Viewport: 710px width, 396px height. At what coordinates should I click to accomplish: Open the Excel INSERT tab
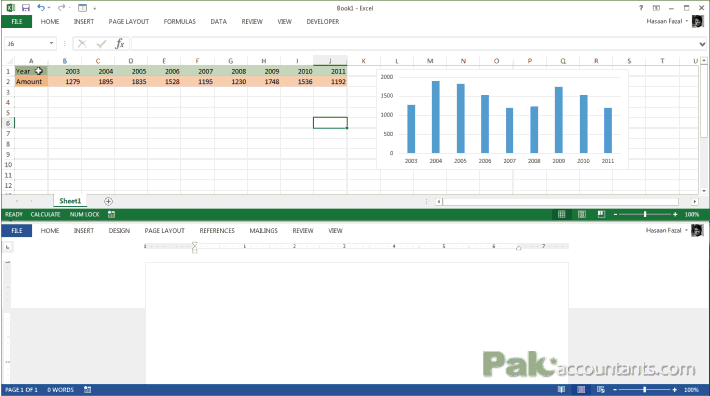84,22
